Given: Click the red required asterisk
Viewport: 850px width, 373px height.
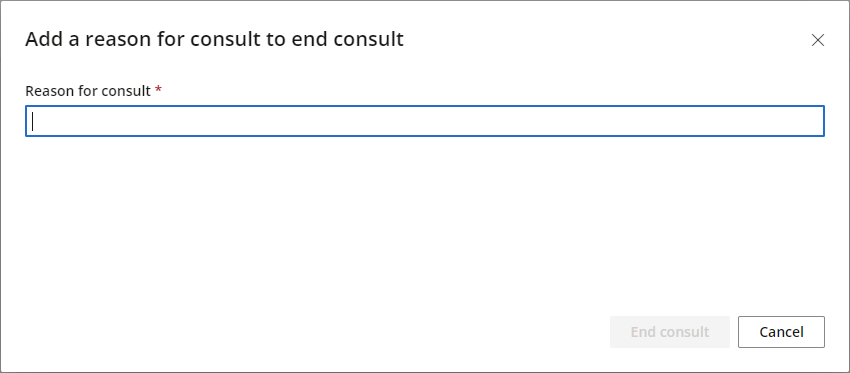Looking at the screenshot, I should coord(158,89).
